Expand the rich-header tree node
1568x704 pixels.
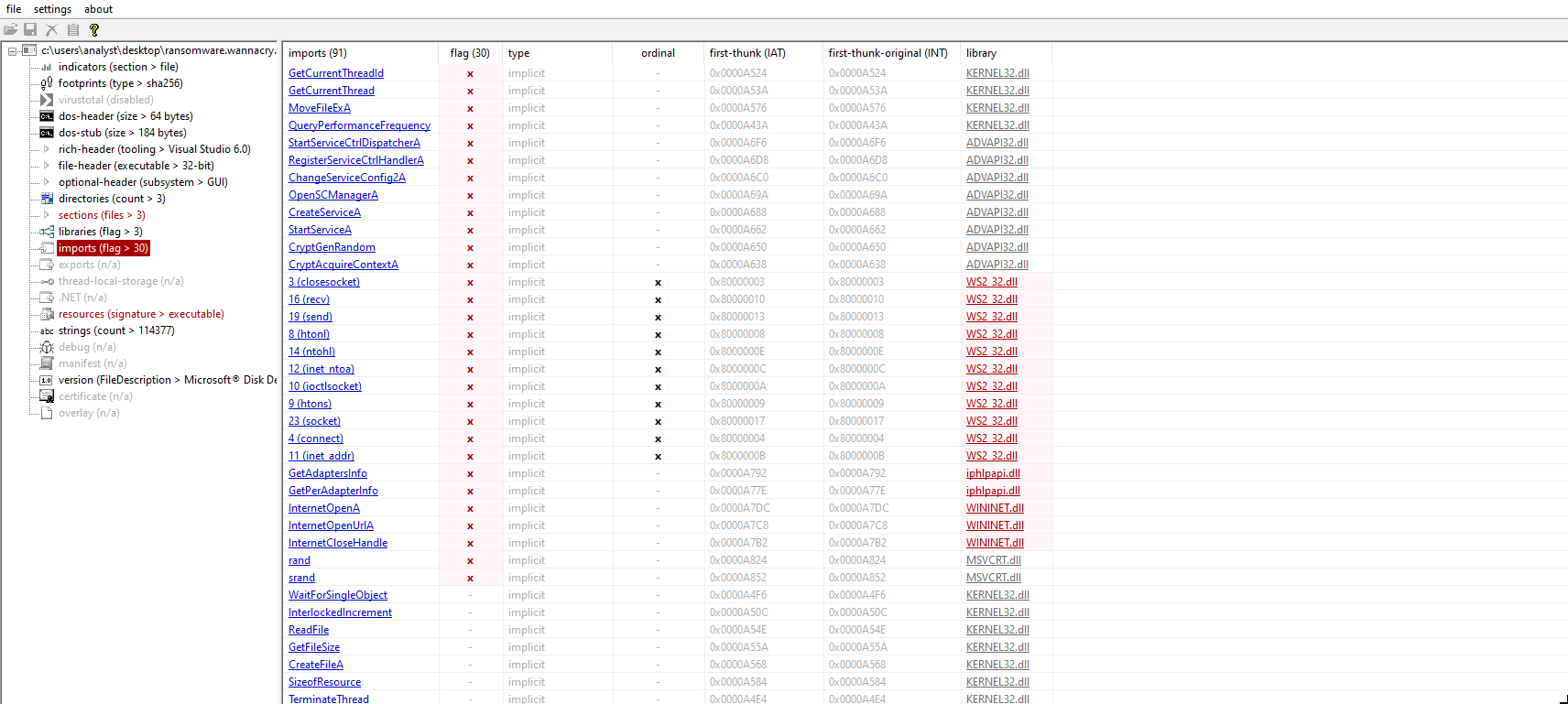(47, 149)
